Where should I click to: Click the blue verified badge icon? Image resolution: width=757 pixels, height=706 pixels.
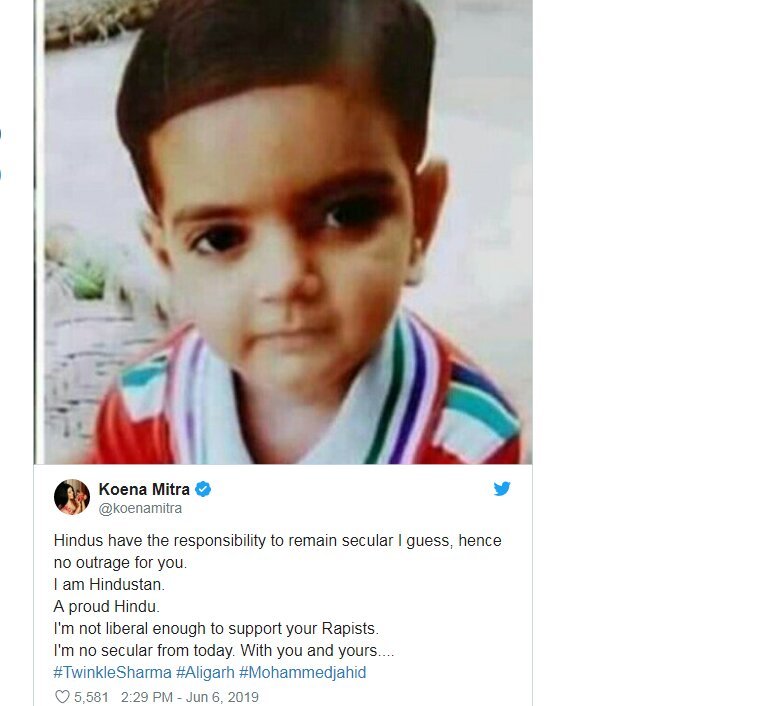point(203,489)
